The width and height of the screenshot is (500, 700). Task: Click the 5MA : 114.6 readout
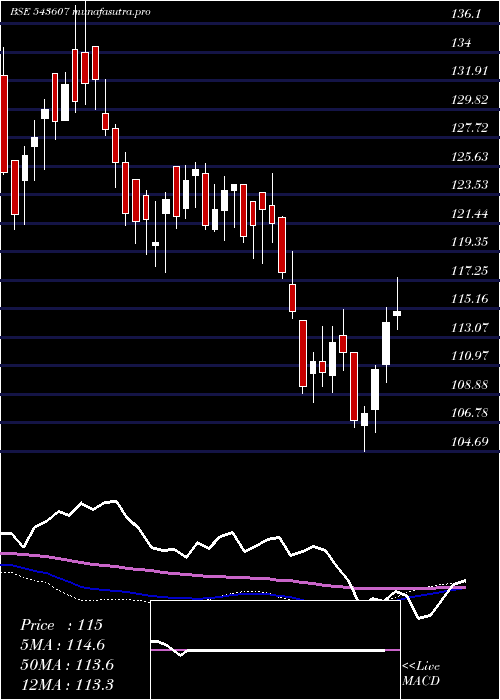[63, 645]
